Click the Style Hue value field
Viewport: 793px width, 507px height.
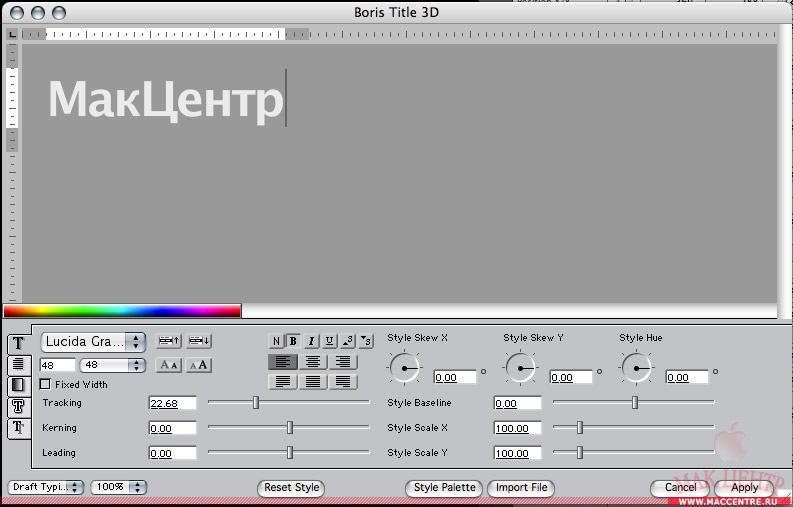tap(687, 377)
